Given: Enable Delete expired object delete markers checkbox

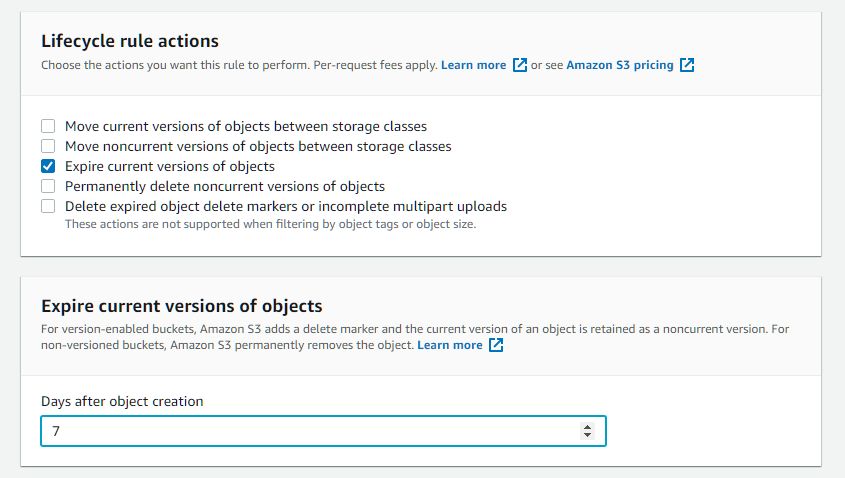Looking at the screenshot, I should 48,206.
